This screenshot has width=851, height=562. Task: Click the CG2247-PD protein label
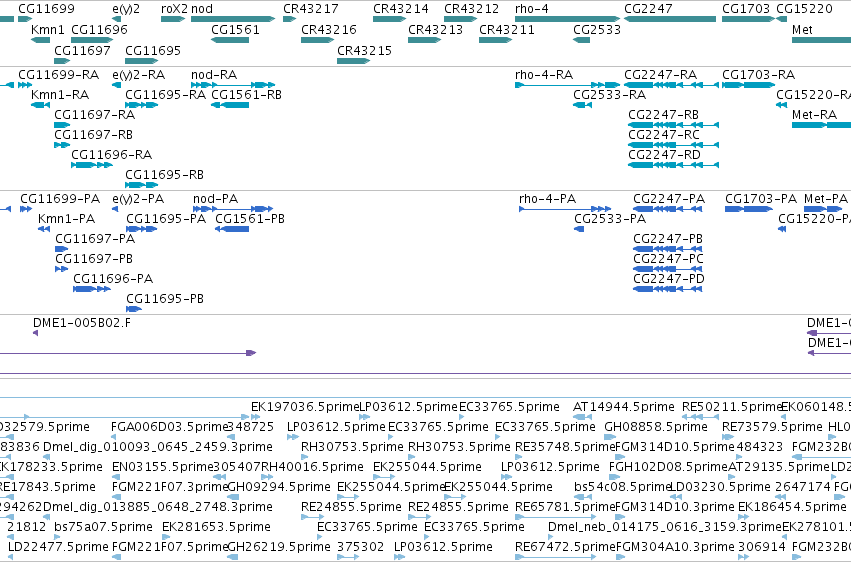tap(669, 278)
